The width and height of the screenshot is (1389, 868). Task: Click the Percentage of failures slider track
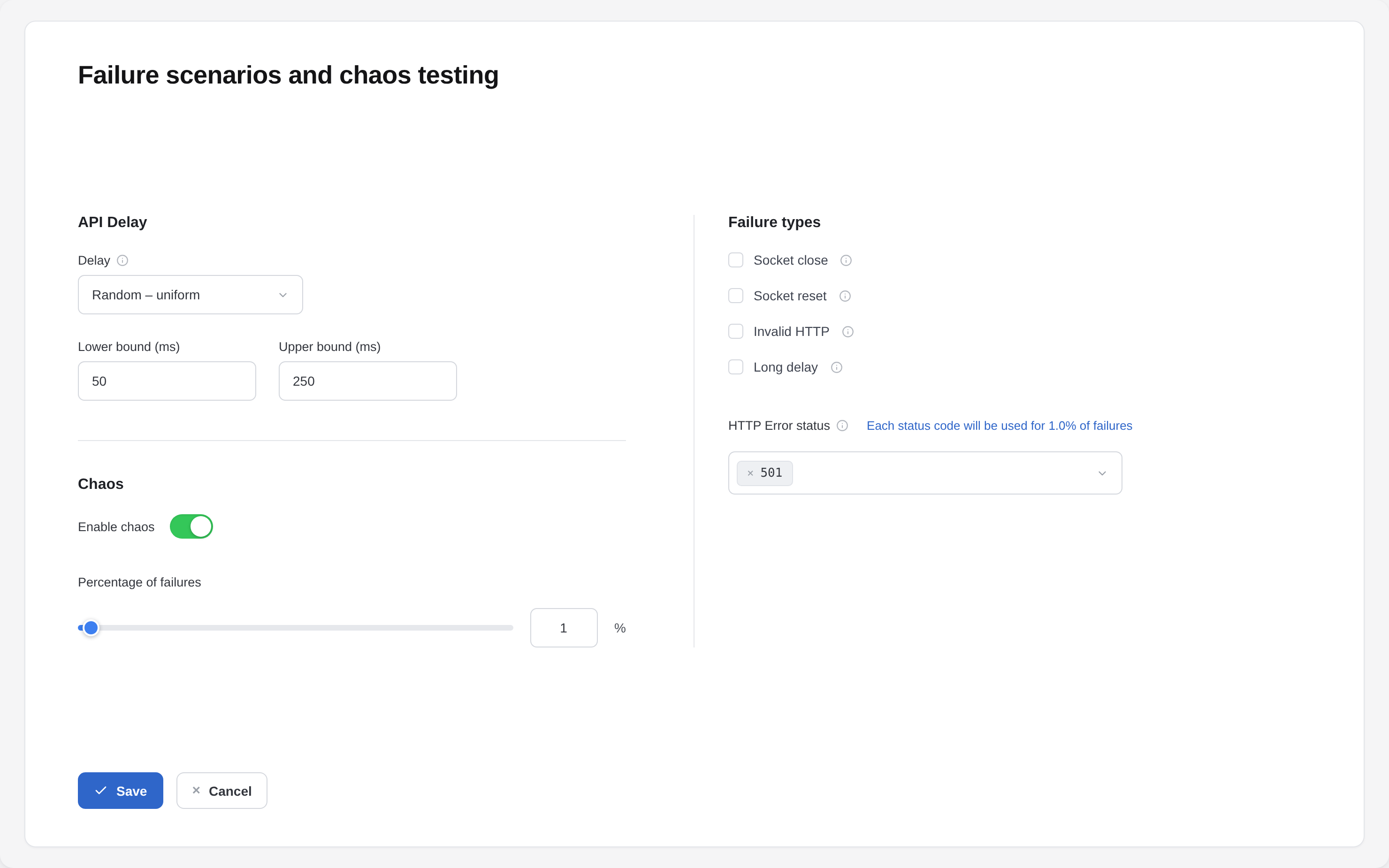click(x=296, y=628)
